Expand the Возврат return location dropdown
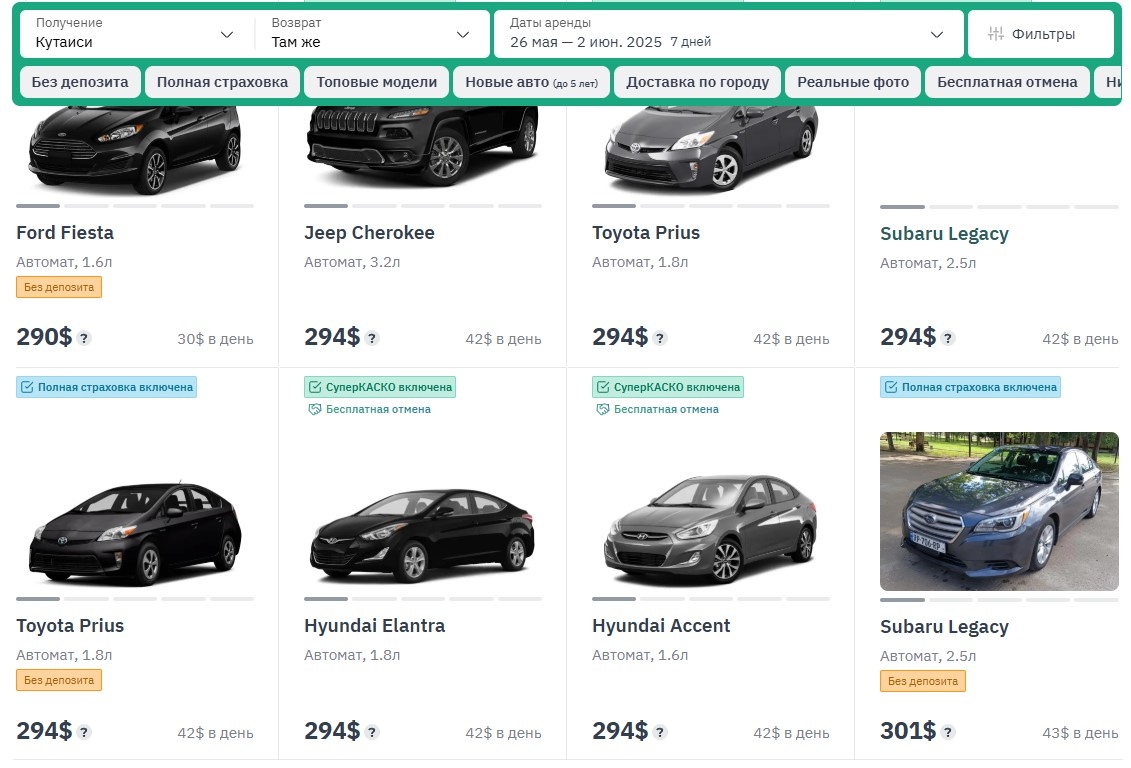Screen dimensions: 1131x768 [369, 33]
